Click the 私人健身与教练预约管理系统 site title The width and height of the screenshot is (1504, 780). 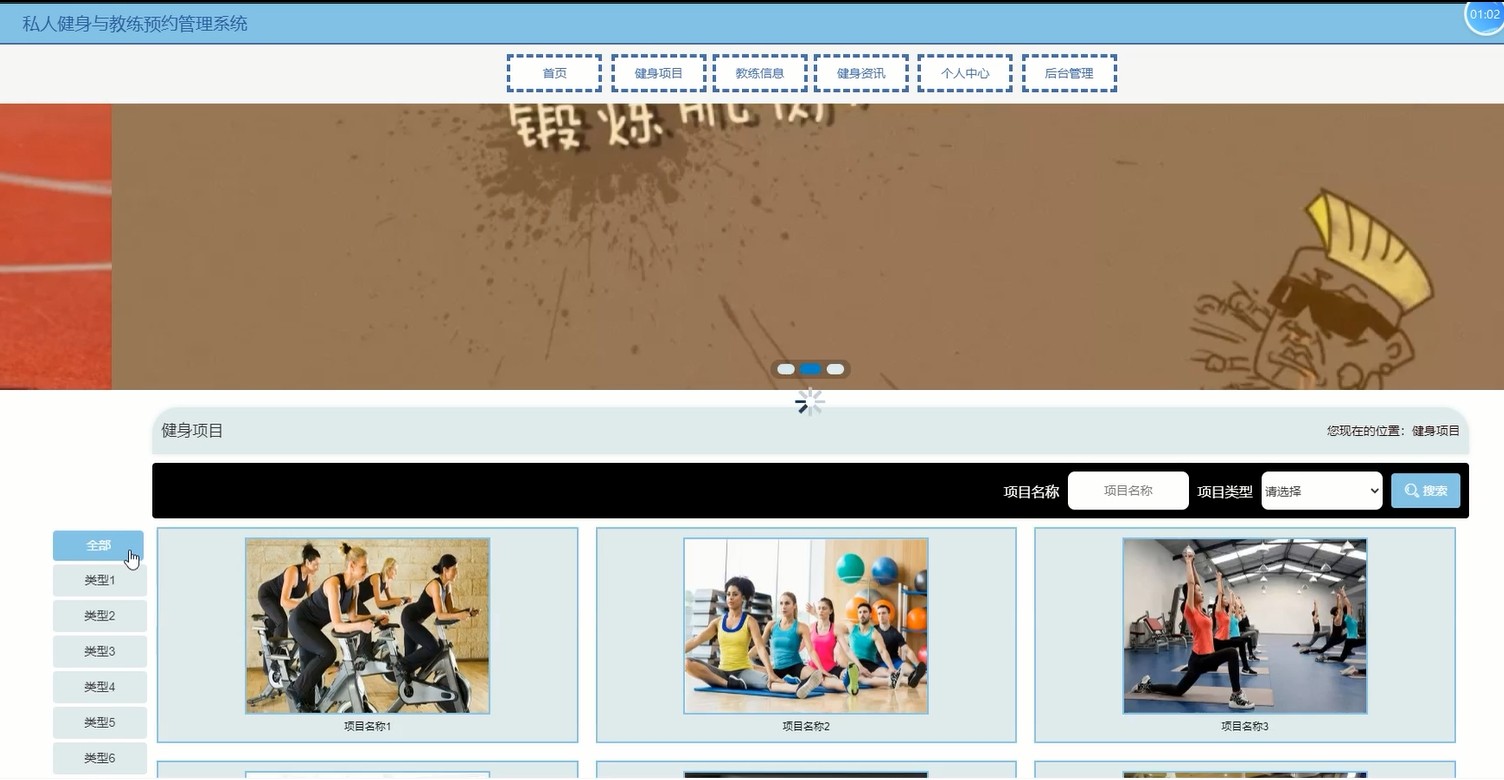pyautogui.click(x=135, y=24)
